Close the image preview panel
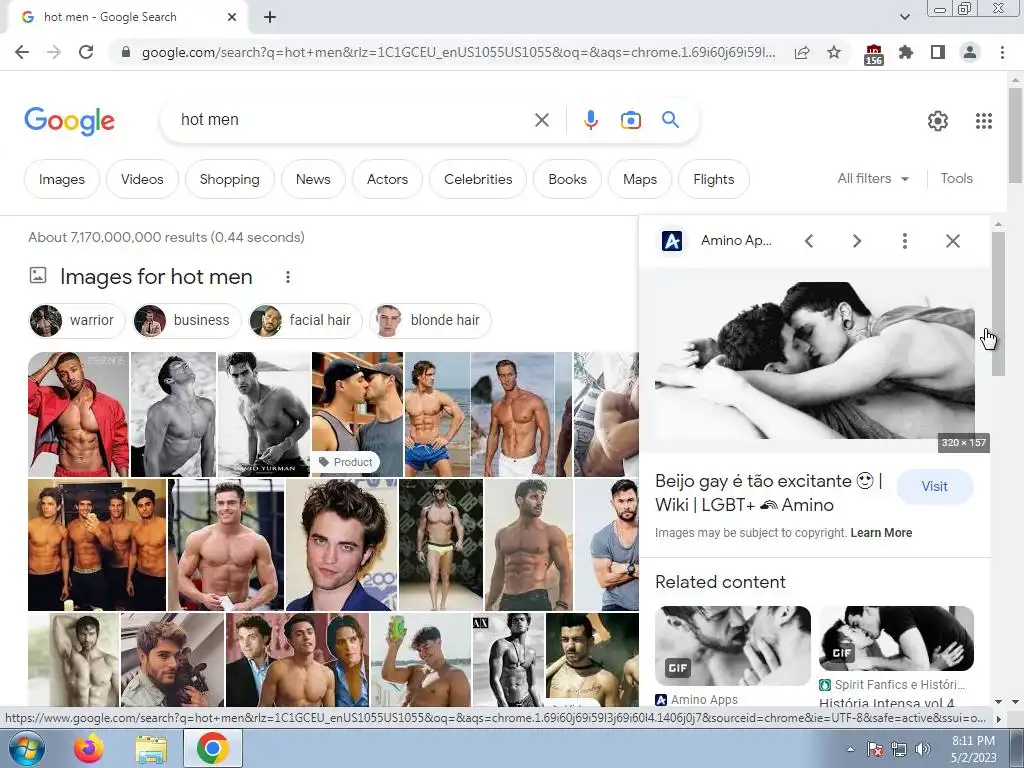 (x=953, y=241)
